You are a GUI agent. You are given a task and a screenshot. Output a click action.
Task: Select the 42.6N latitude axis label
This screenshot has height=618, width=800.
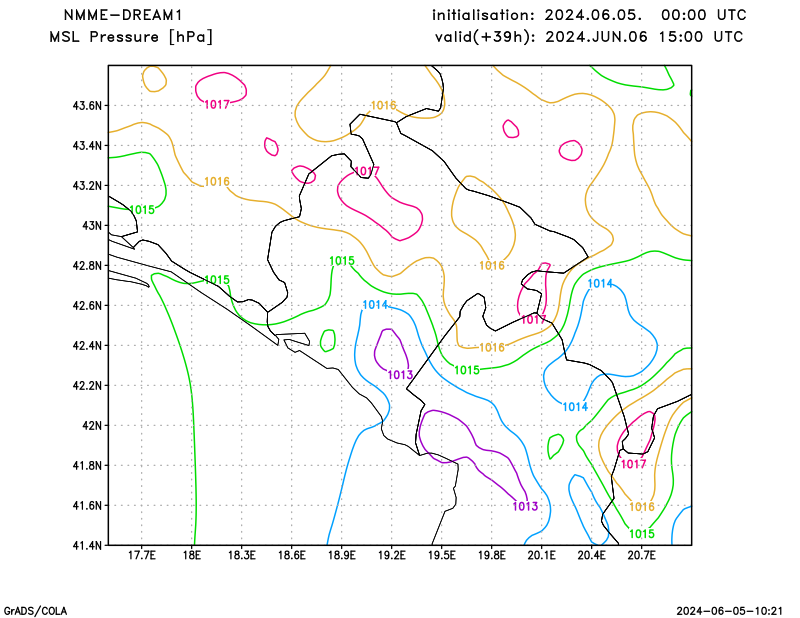87,306
